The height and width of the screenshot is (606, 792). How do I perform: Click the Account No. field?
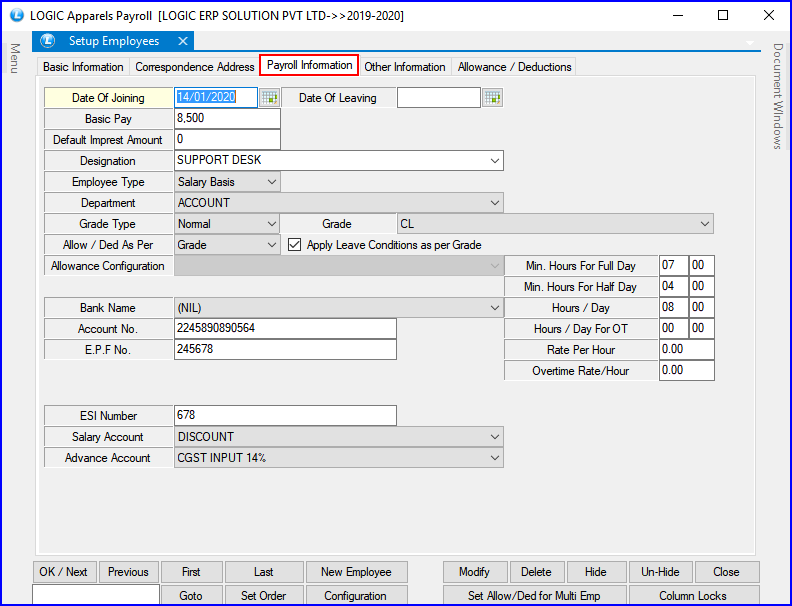(285, 329)
